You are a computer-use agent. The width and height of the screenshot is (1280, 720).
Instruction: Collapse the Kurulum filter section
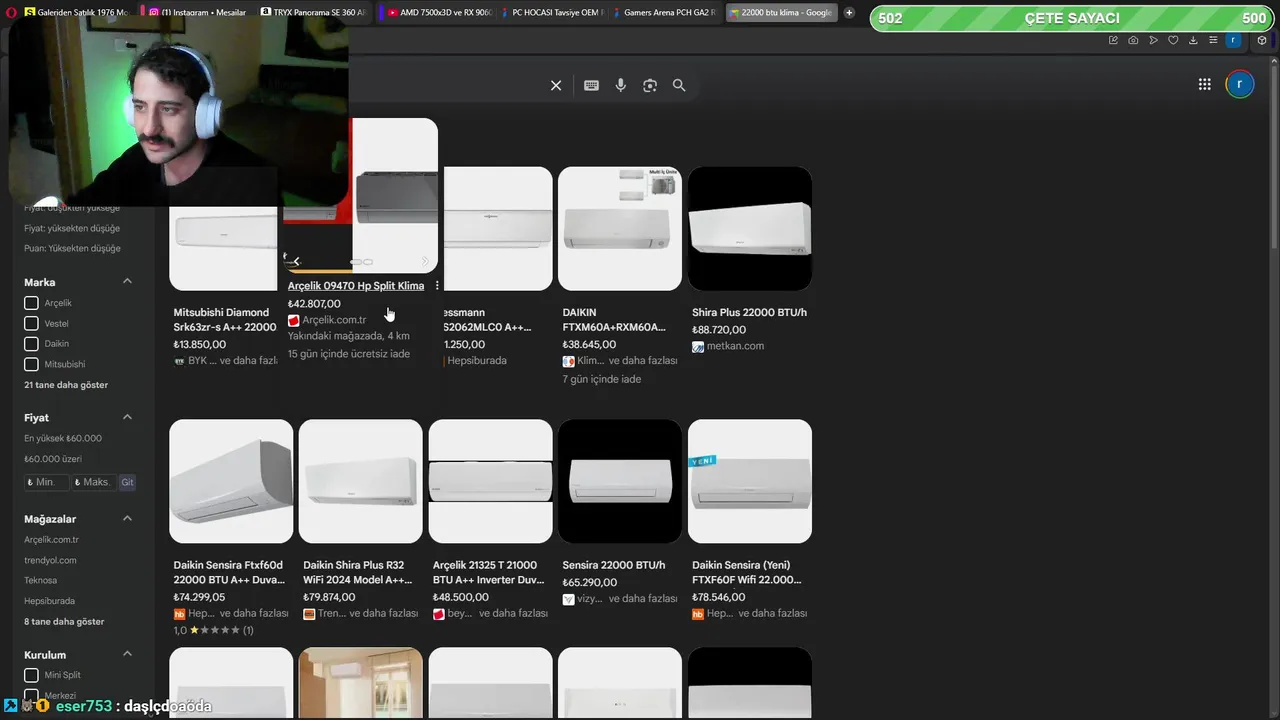(127, 653)
